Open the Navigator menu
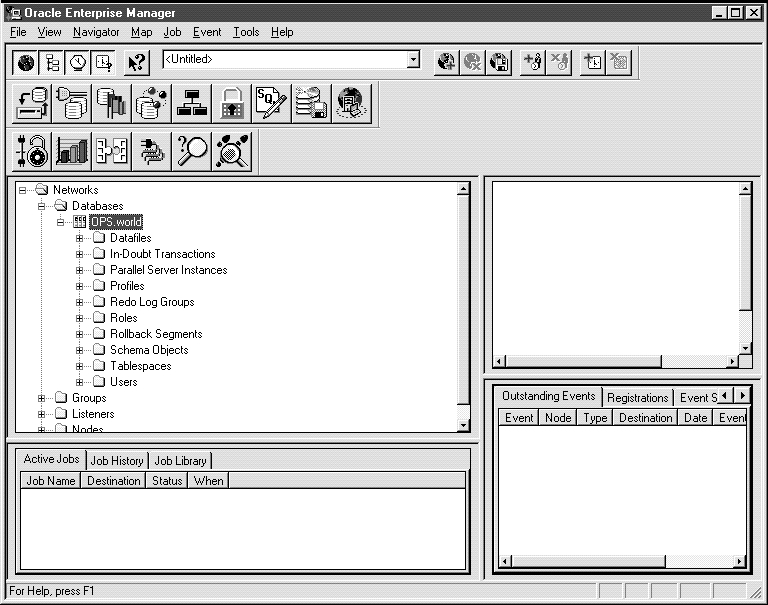Screen dimensions: 768x605 [96, 32]
